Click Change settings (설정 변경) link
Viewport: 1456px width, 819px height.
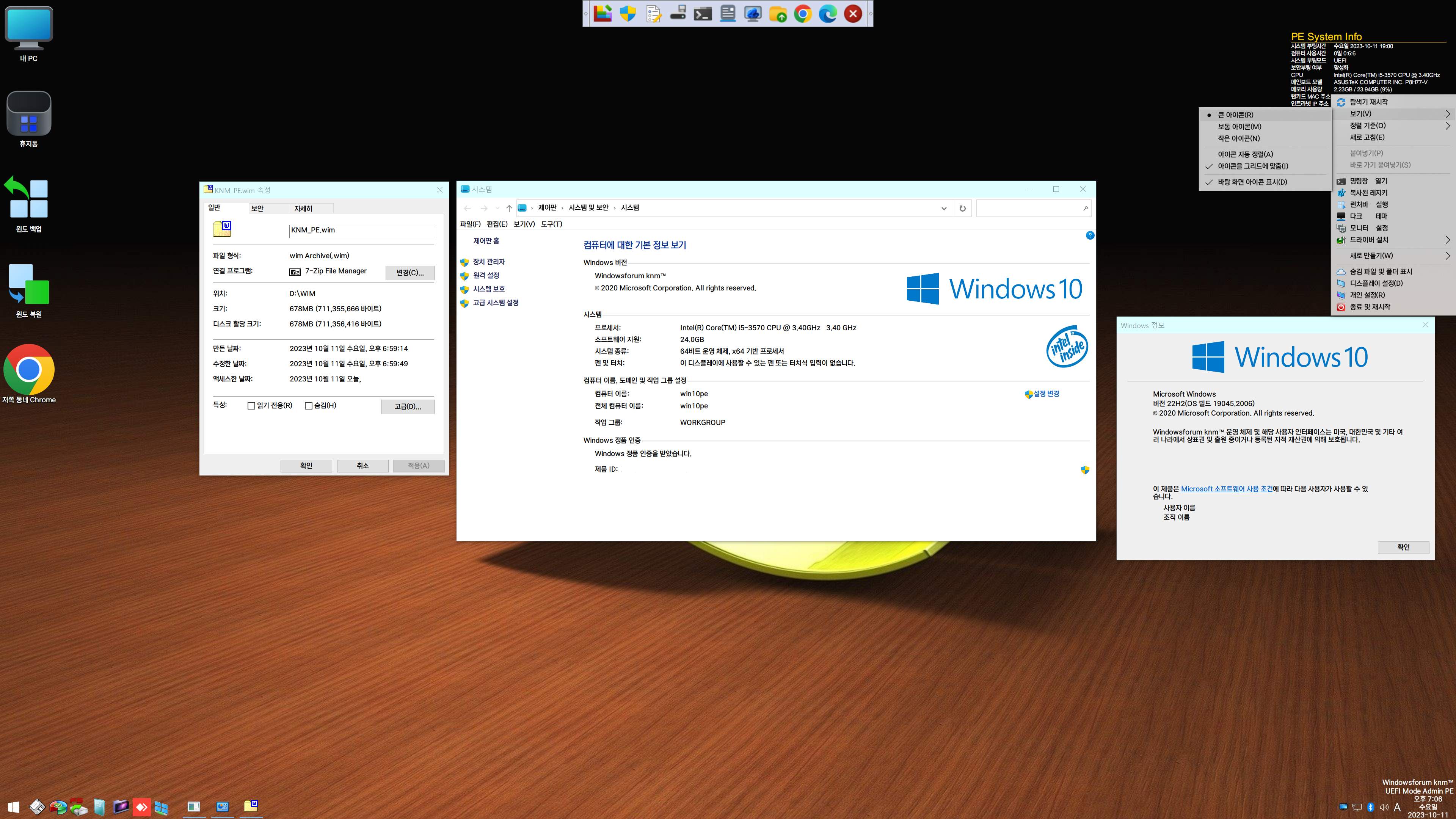tap(1046, 394)
